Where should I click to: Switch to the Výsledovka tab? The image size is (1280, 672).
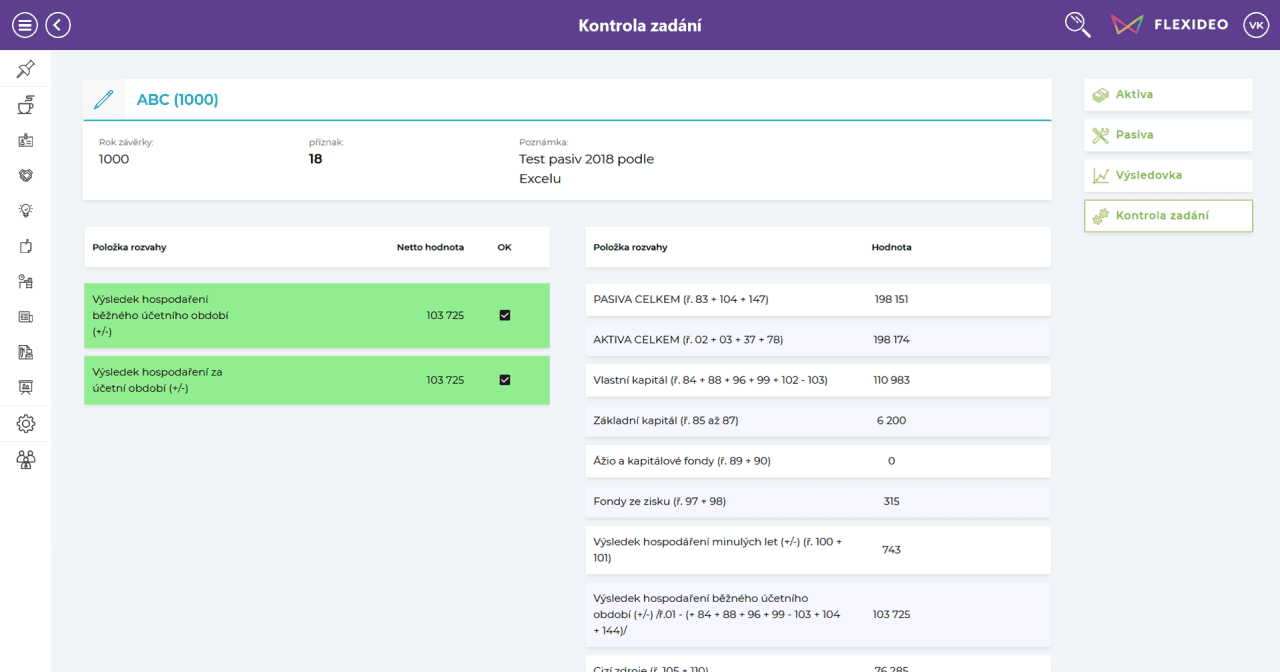click(1168, 175)
